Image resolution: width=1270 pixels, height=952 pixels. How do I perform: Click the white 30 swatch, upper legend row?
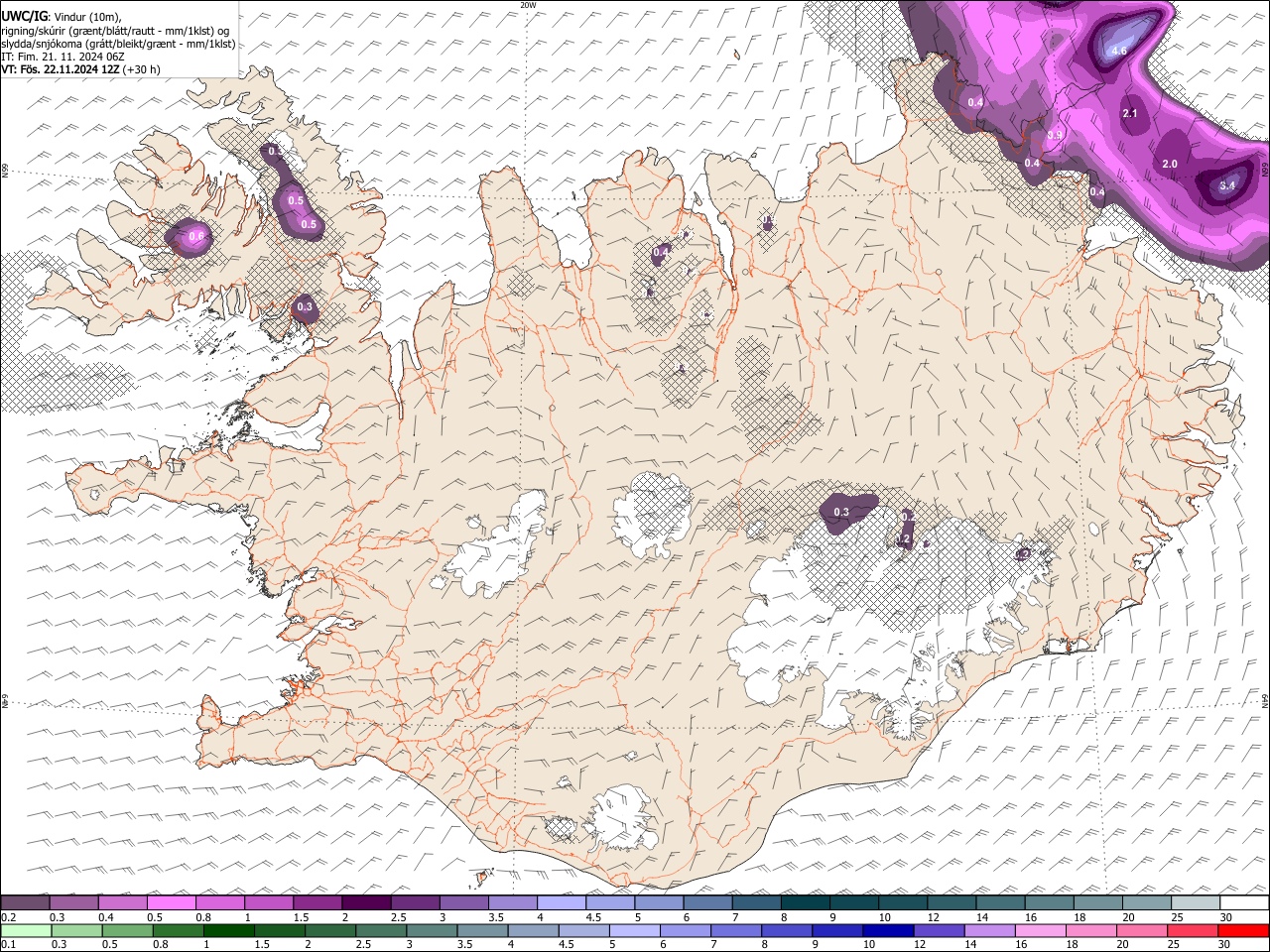1244,902
